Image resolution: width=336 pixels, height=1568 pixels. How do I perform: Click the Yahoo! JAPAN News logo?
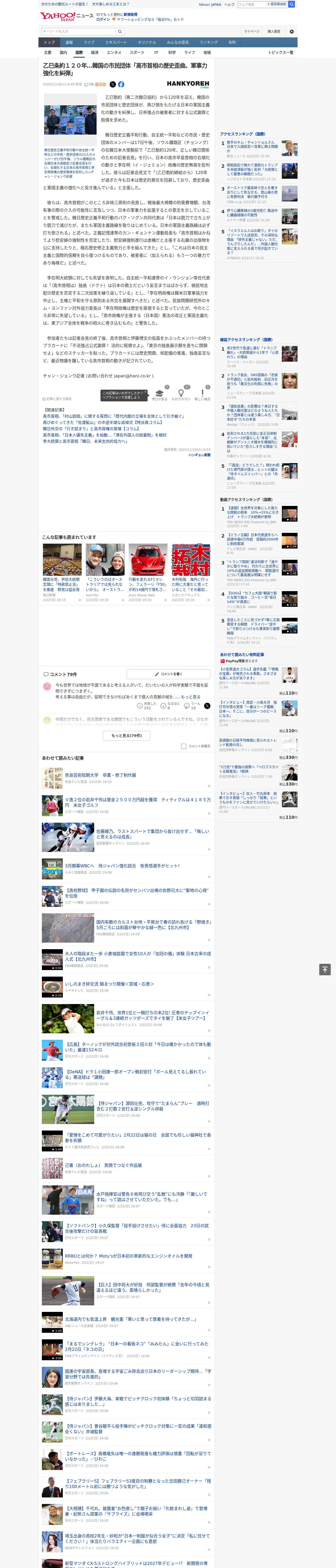pyautogui.click(x=66, y=16)
